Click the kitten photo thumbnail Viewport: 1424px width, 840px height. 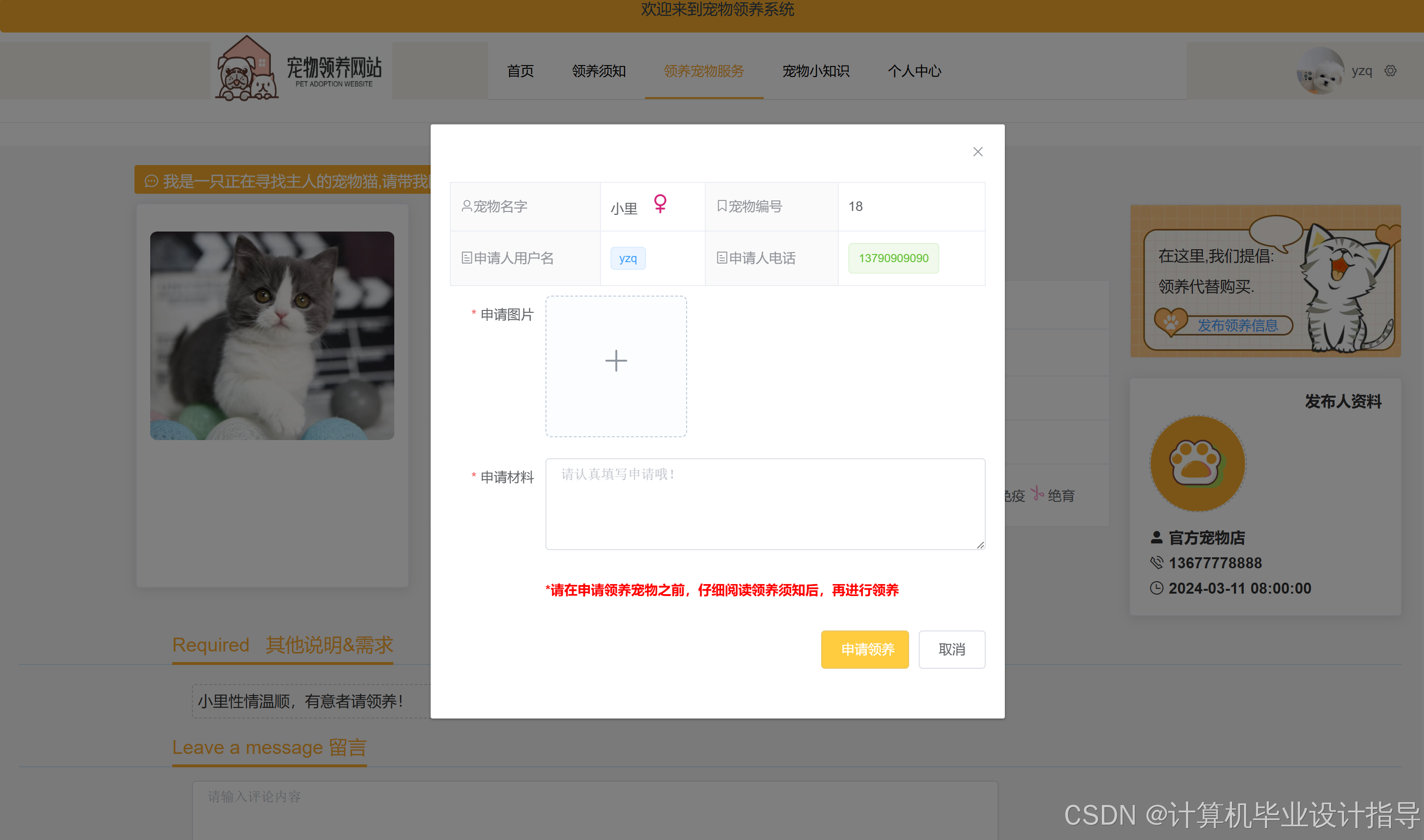coord(272,336)
